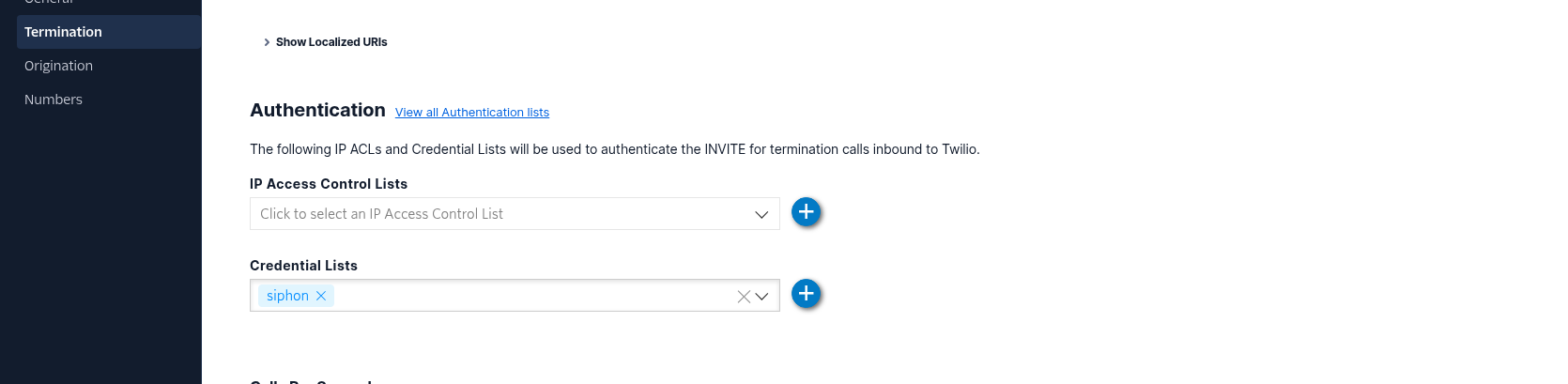Go to the Origination sidebar section

[58, 66]
